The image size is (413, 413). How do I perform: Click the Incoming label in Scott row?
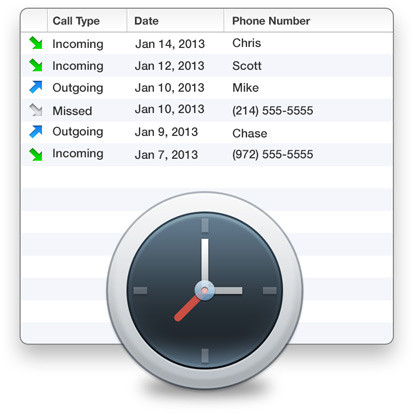pyautogui.click(x=78, y=66)
